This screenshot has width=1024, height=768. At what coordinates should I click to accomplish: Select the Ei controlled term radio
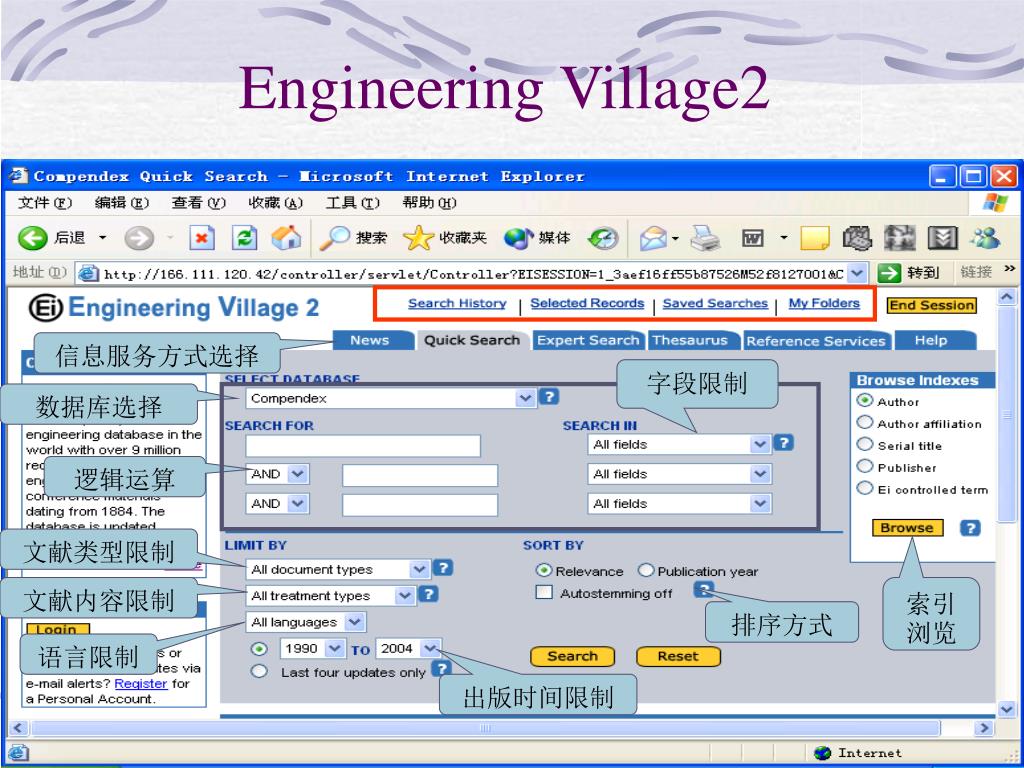(865, 488)
